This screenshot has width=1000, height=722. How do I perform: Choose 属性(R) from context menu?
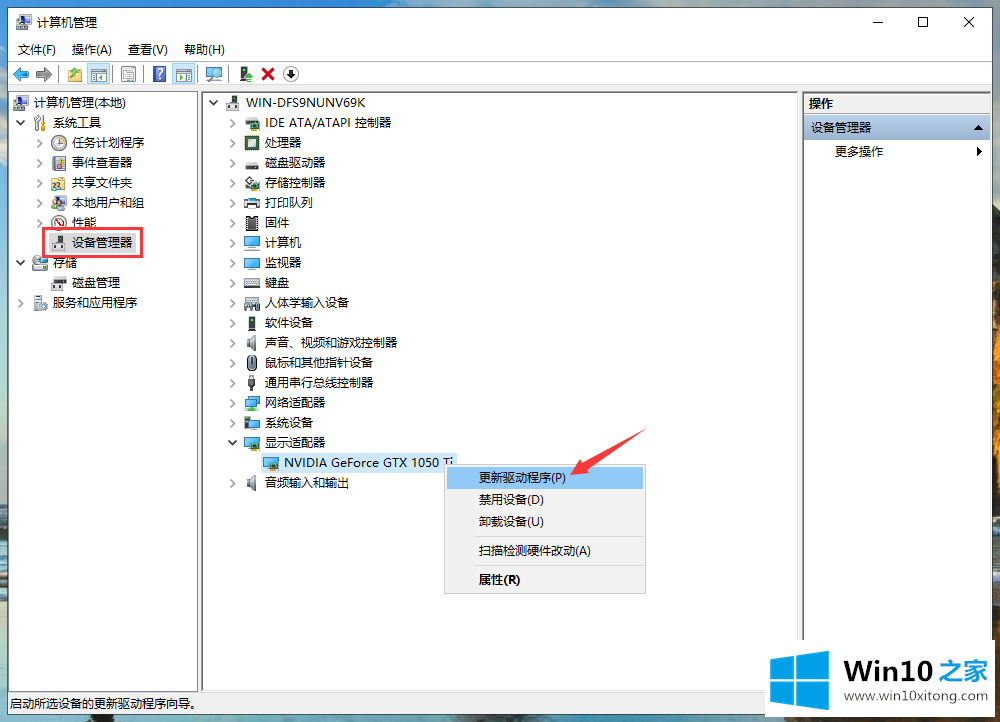point(545,580)
